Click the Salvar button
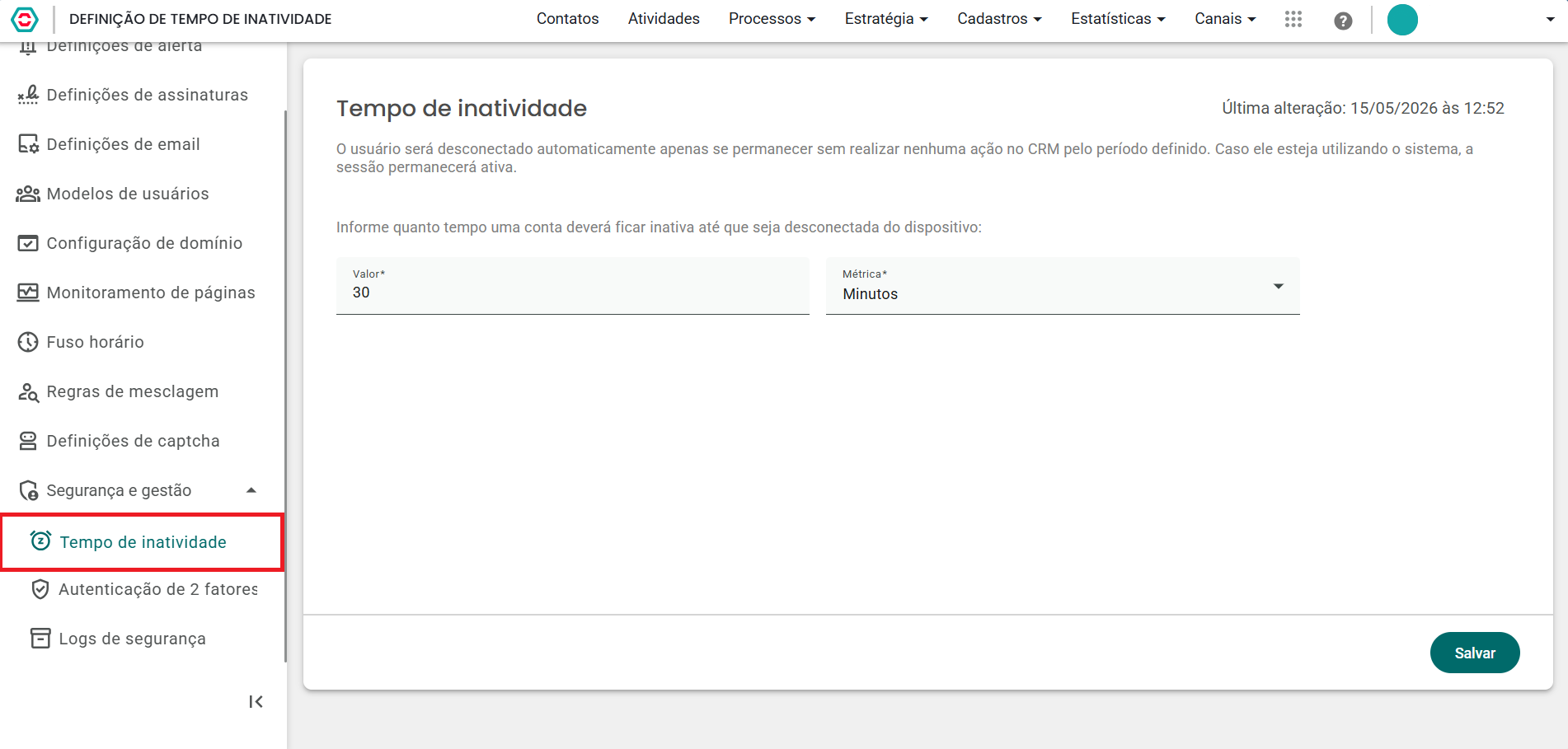 click(1475, 653)
